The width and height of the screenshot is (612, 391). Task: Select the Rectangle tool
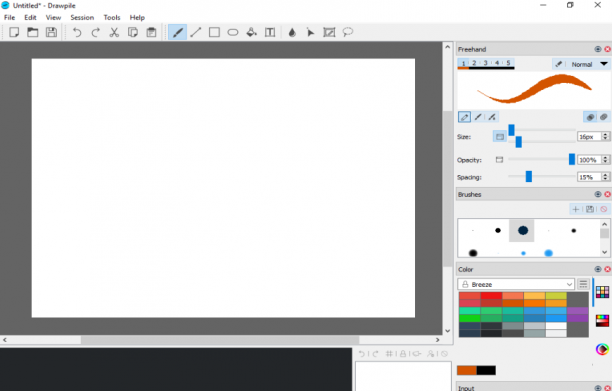214,32
